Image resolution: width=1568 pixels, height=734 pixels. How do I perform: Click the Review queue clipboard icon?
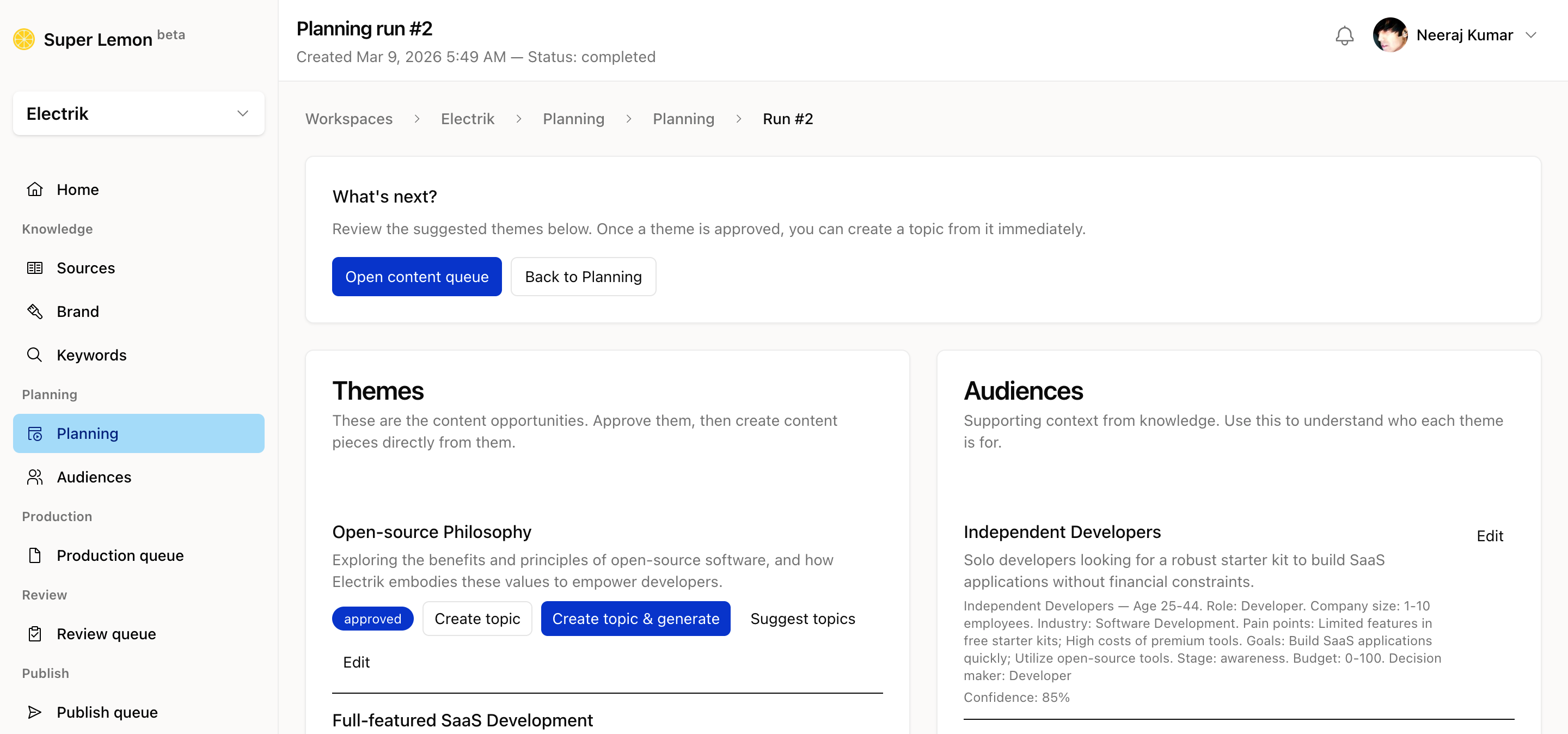35,634
